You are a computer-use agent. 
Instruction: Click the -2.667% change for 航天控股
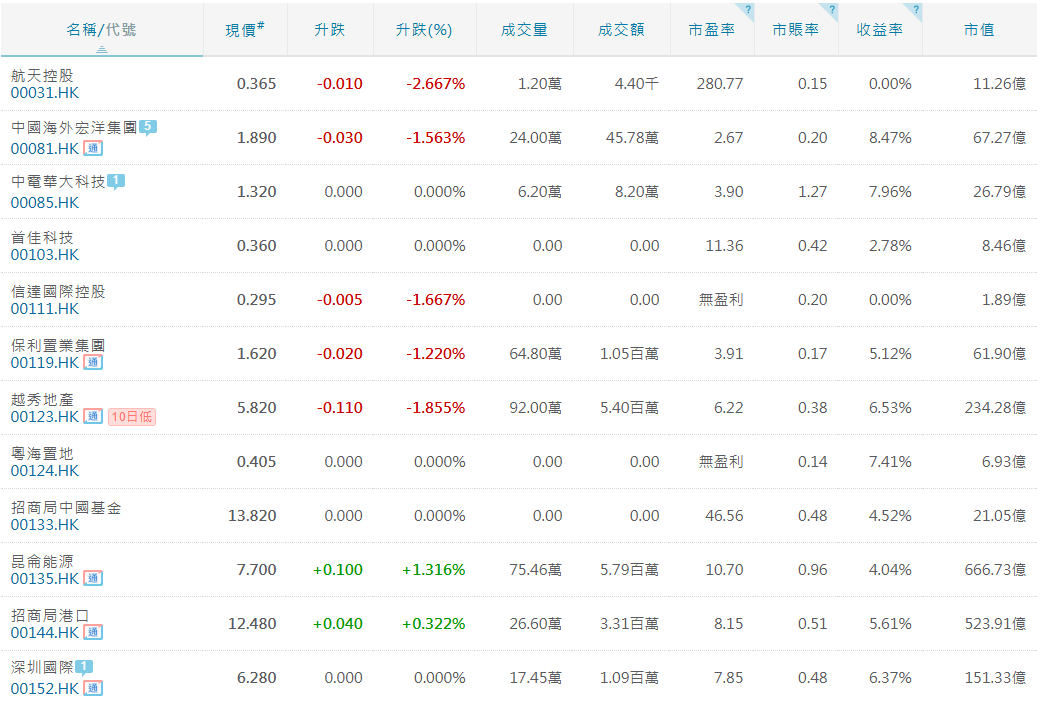[435, 84]
